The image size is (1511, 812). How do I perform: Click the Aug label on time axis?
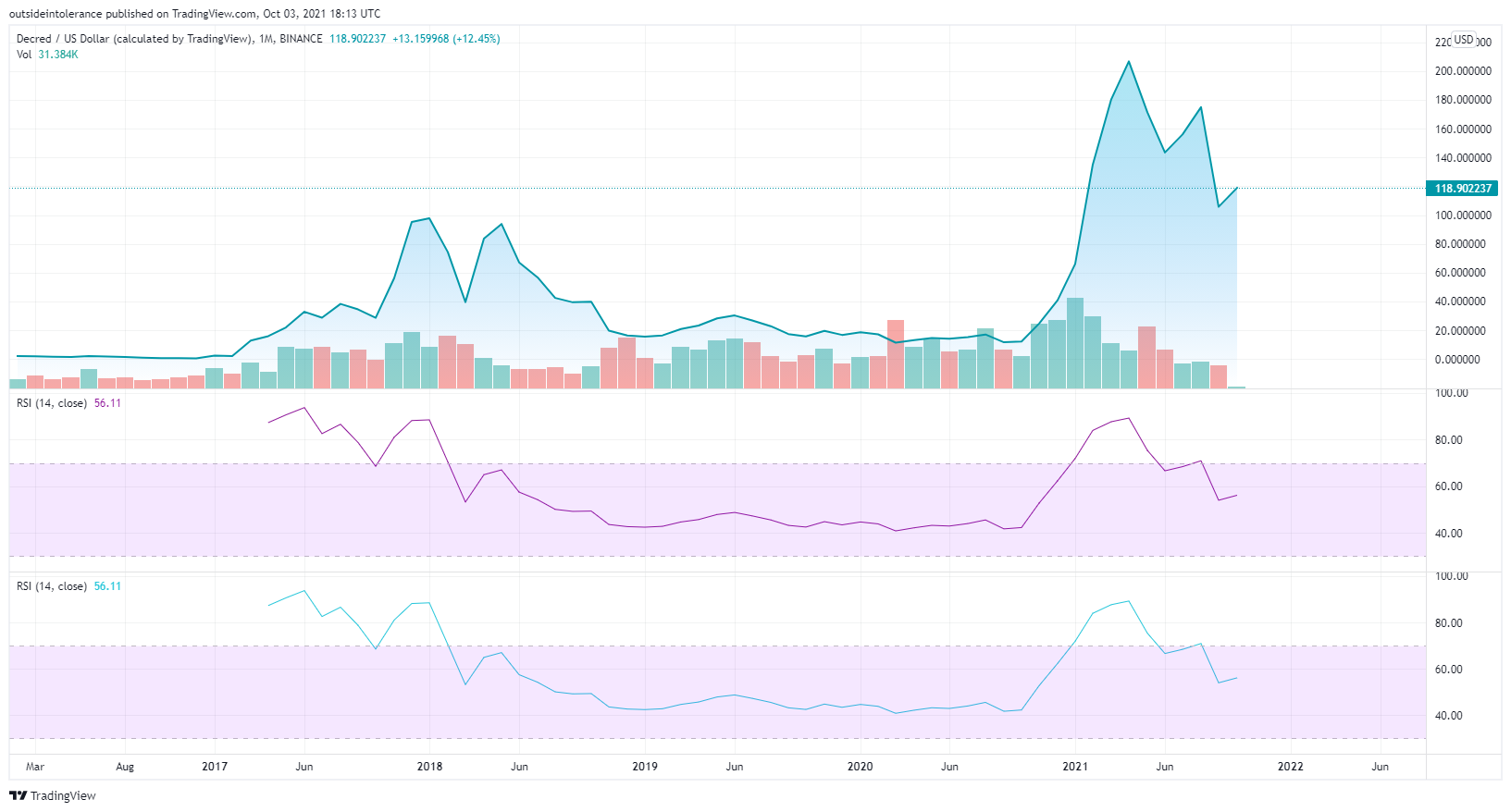pyautogui.click(x=125, y=767)
